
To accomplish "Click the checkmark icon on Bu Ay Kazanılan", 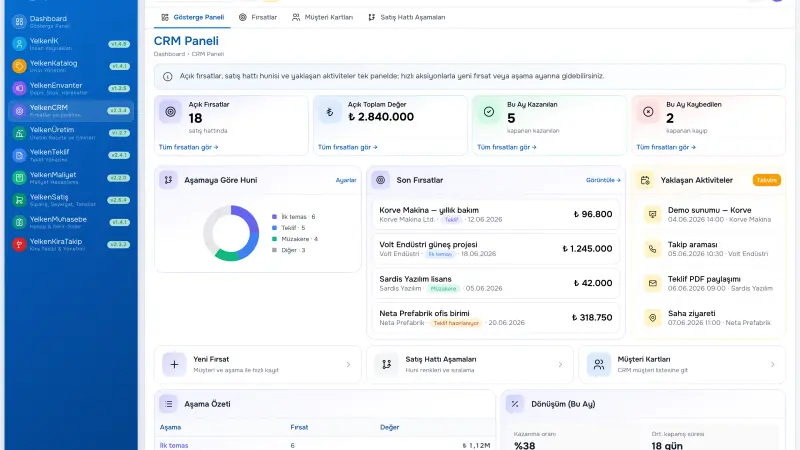I will 489,112.
